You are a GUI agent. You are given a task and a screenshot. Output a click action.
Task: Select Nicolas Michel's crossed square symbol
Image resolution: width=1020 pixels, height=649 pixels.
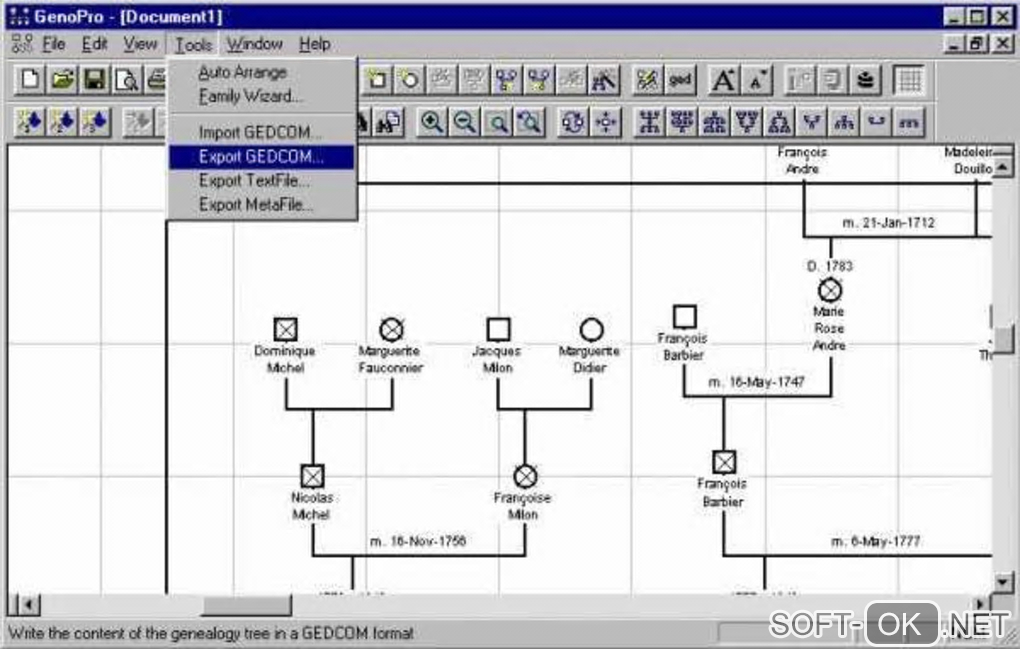coord(312,476)
